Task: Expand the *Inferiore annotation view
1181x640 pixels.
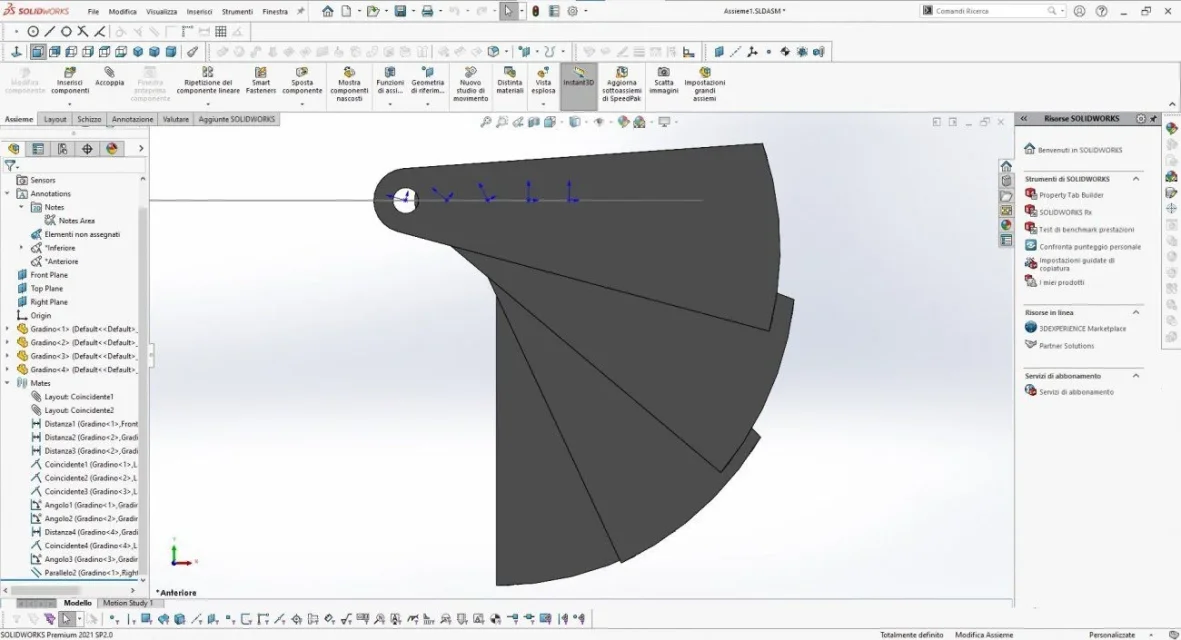Action: coord(21,248)
